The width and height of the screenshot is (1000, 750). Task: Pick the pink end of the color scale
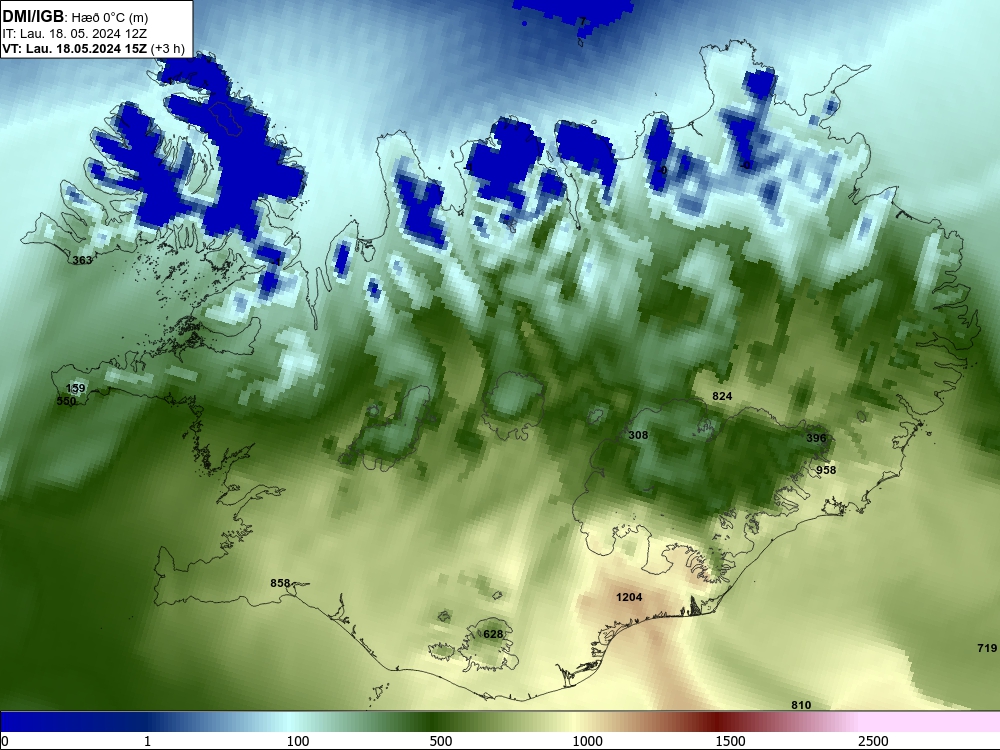click(x=931, y=722)
